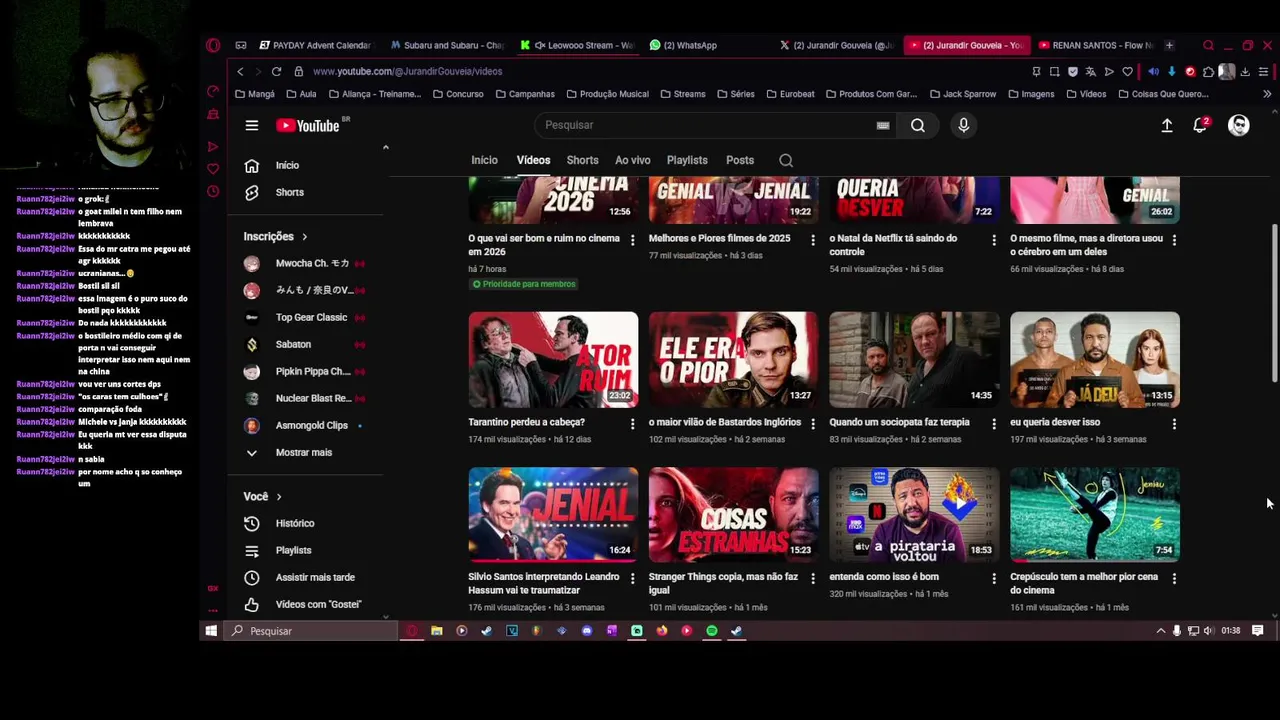Click the page vertical scrollbar thumb
Image resolution: width=1280 pixels, height=720 pixels.
click(1273, 301)
